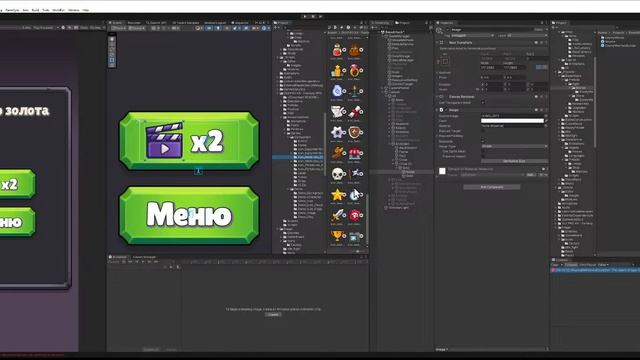Image resolution: width=640 pixels, height=360 pixels.
Task: Select the red badge sprite thumbnail
Action: [355, 215]
